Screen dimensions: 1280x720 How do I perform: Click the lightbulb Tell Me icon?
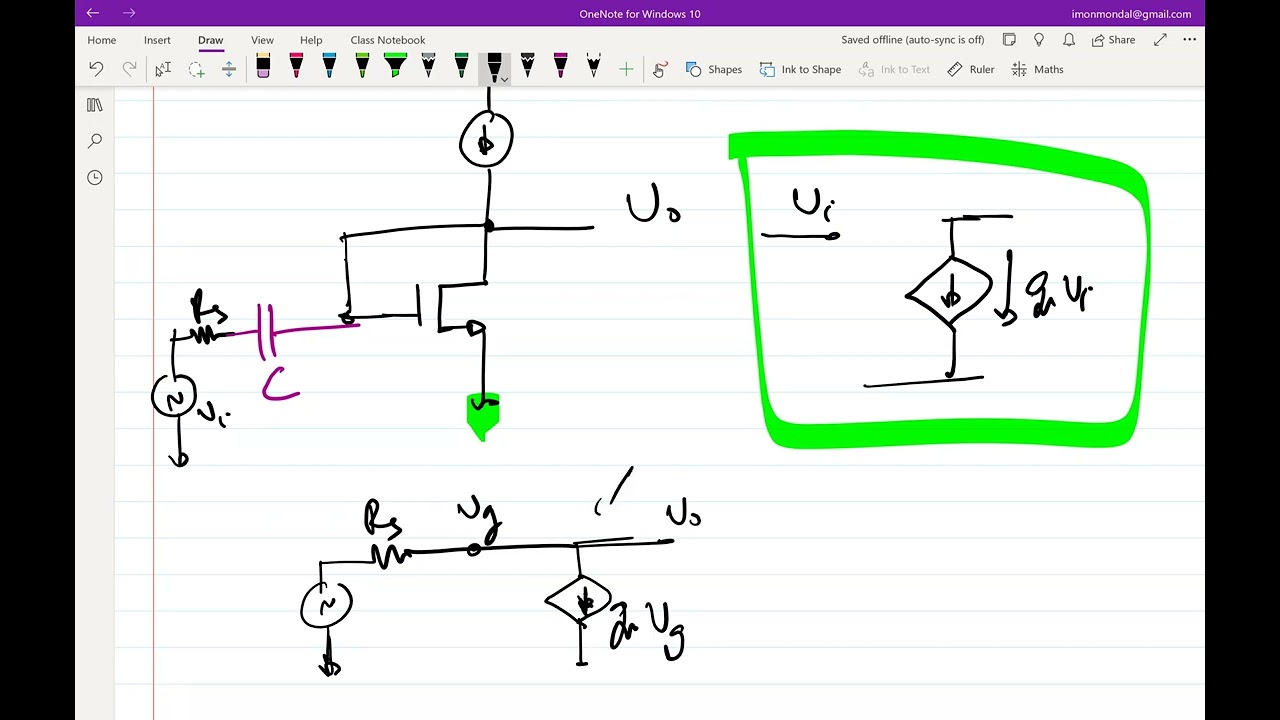point(1039,40)
